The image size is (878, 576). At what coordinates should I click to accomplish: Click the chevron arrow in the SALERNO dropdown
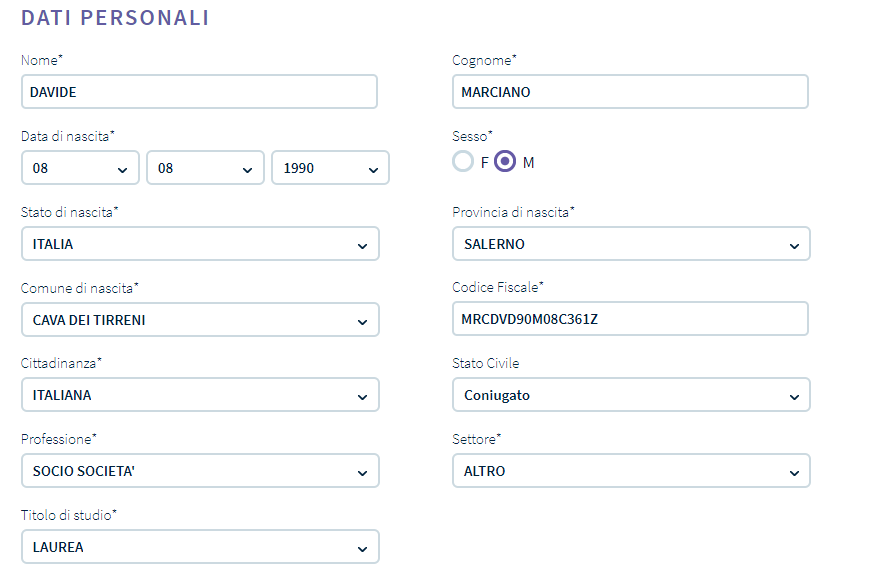pyautogui.click(x=794, y=246)
